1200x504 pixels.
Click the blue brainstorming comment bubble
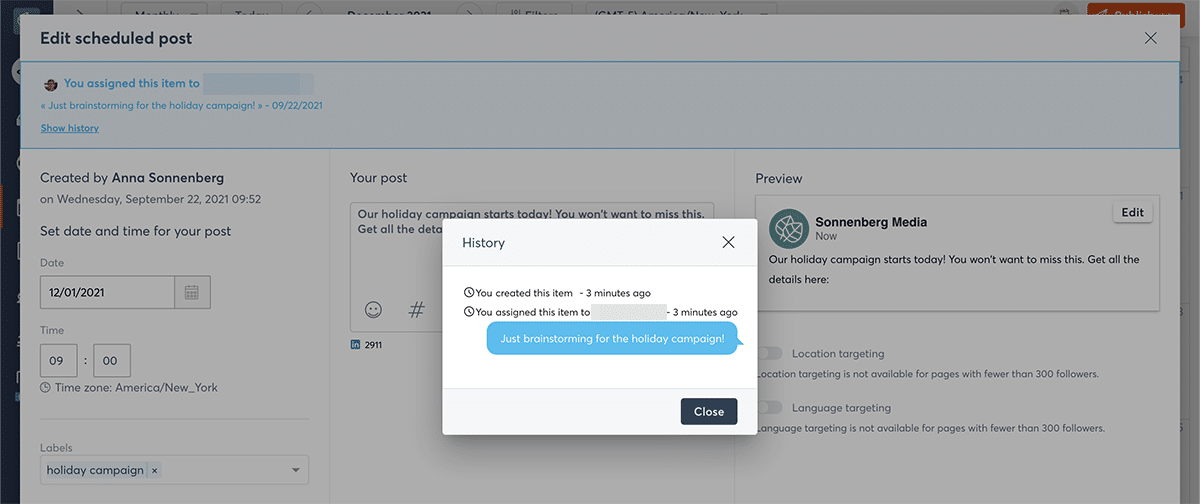point(612,338)
